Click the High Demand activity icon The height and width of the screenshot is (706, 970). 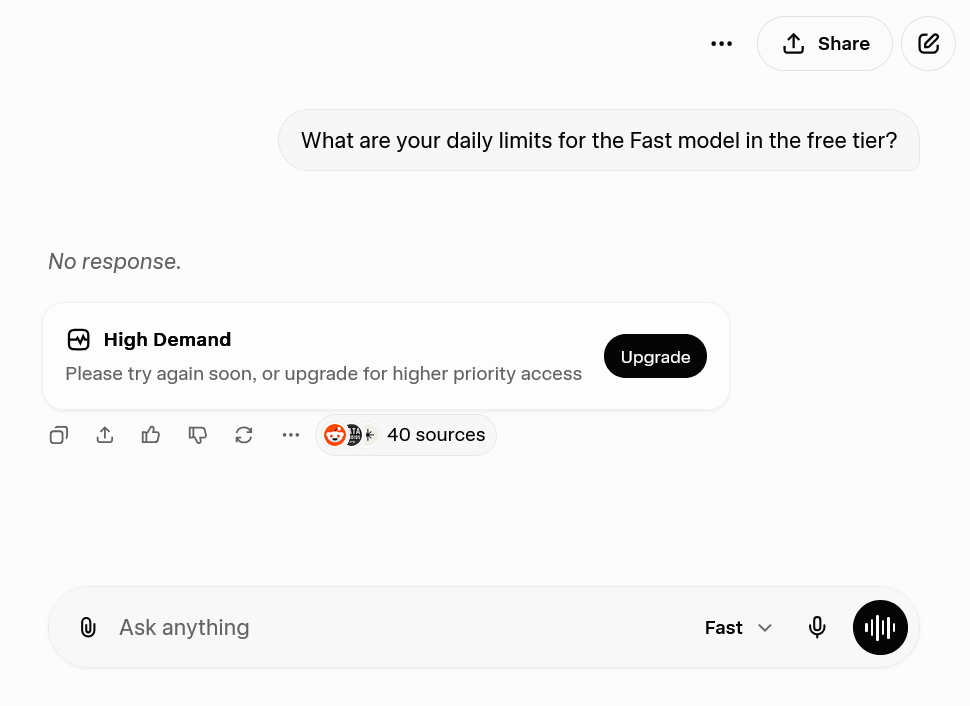point(79,340)
